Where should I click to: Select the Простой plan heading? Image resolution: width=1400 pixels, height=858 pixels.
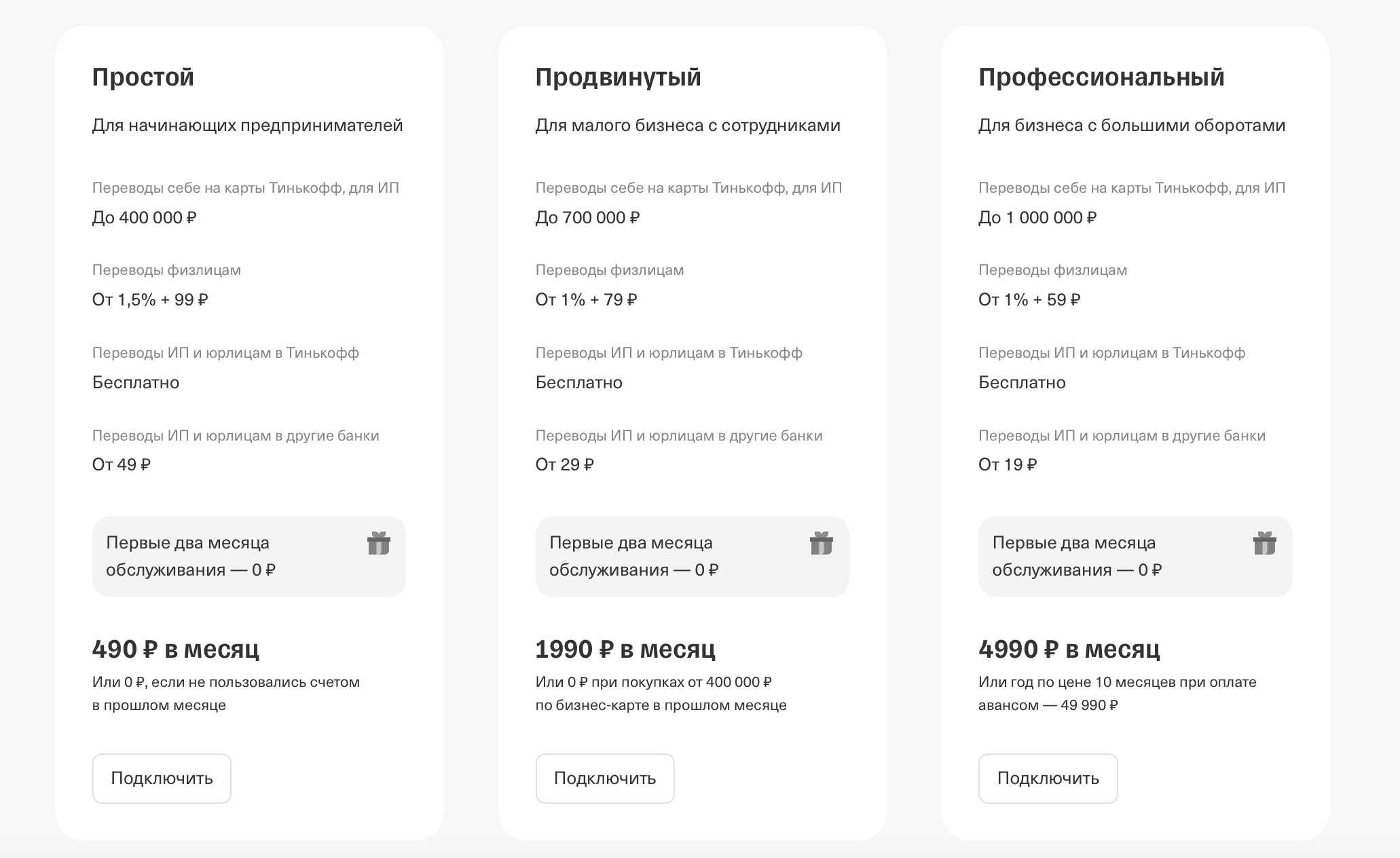[x=143, y=77]
